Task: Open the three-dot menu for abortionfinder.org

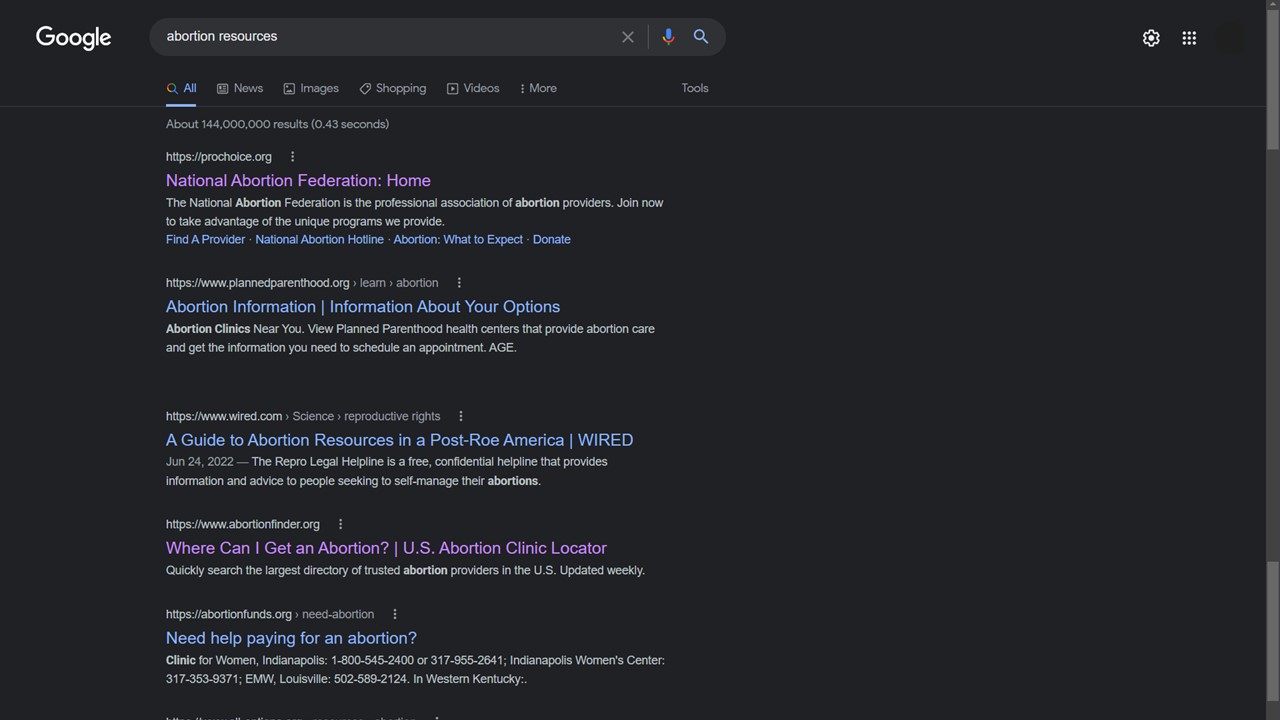Action: 340,523
